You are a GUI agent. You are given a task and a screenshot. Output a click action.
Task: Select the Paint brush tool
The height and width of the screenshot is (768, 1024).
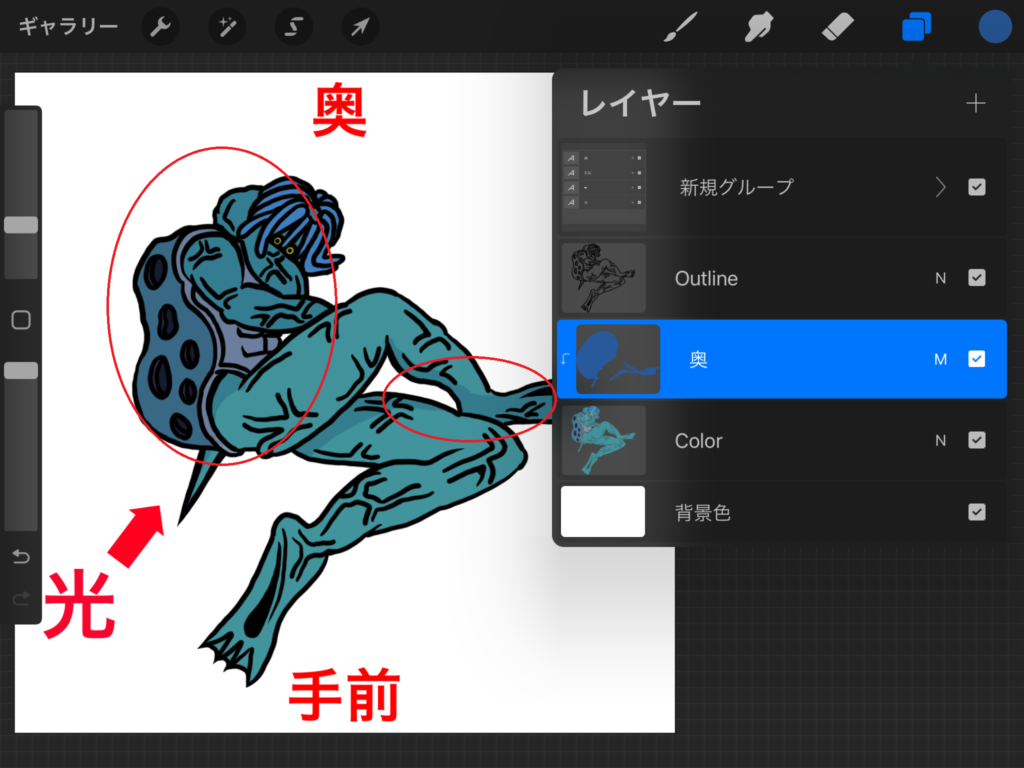tap(680, 27)
